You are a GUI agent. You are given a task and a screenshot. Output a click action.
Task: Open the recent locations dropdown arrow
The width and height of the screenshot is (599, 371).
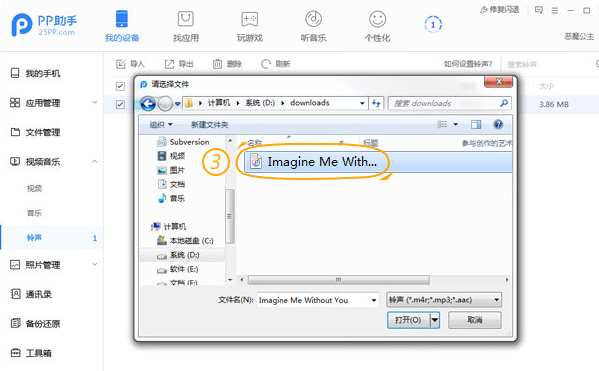177,104
